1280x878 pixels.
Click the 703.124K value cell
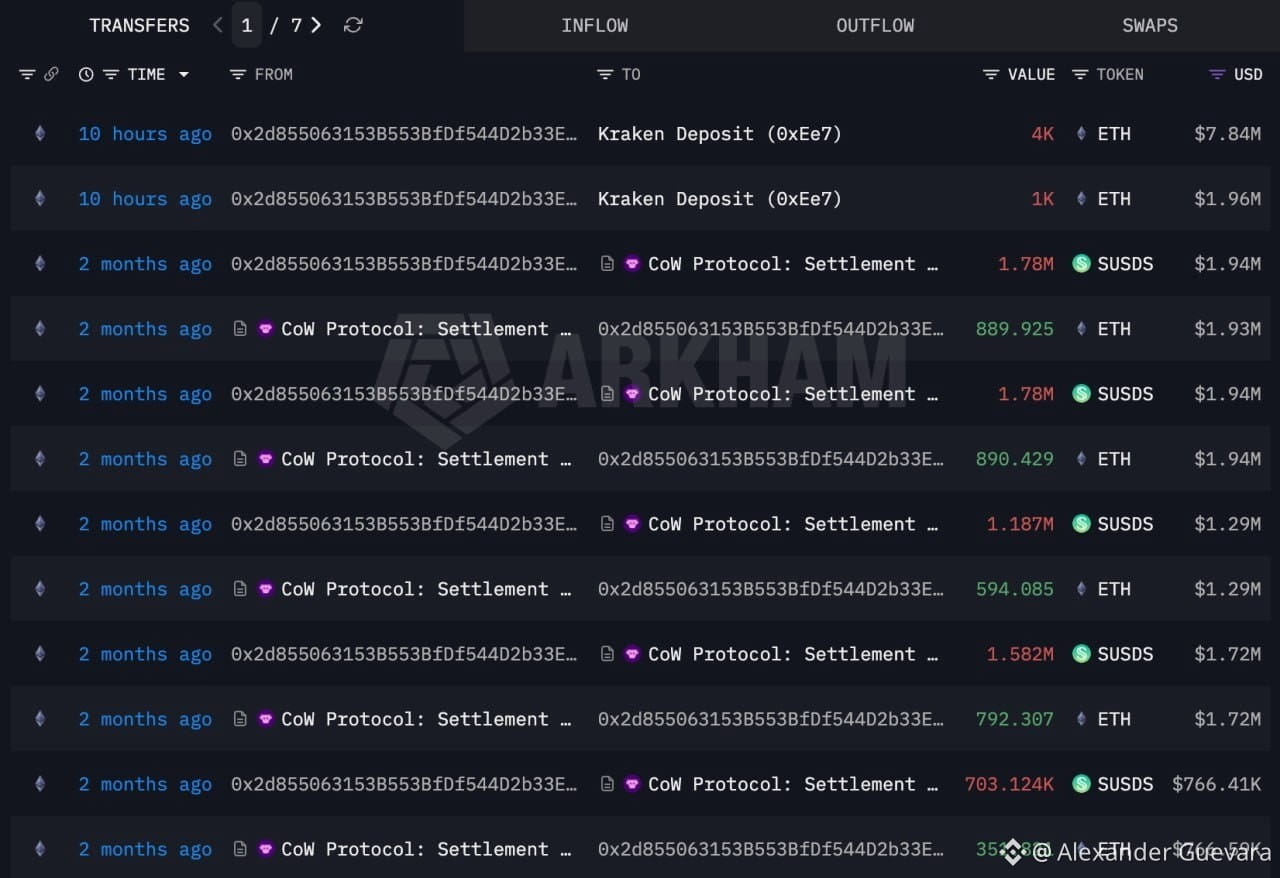pyautogui.click(x=1009, y=783)
